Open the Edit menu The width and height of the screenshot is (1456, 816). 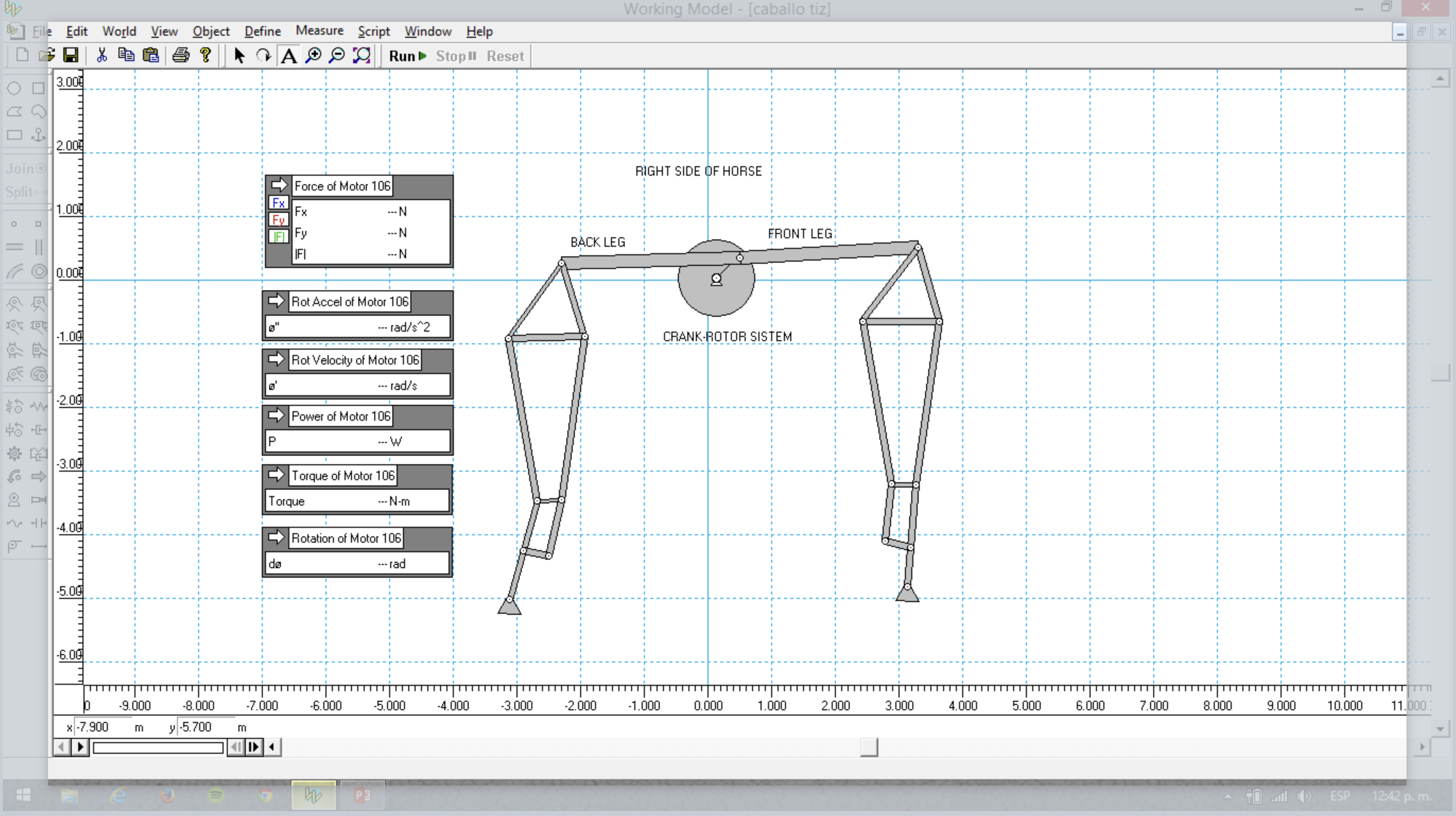pyautogui.click(x=76, y=31)
